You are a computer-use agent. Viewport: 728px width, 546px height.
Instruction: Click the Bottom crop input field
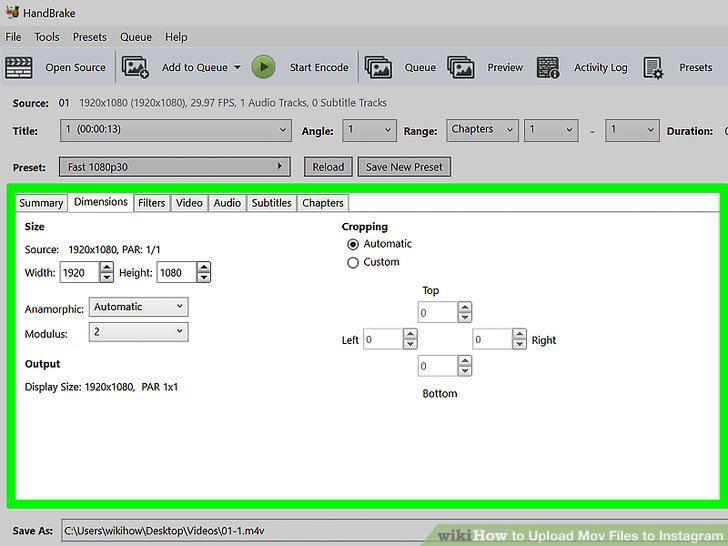[x=437, y=366]
